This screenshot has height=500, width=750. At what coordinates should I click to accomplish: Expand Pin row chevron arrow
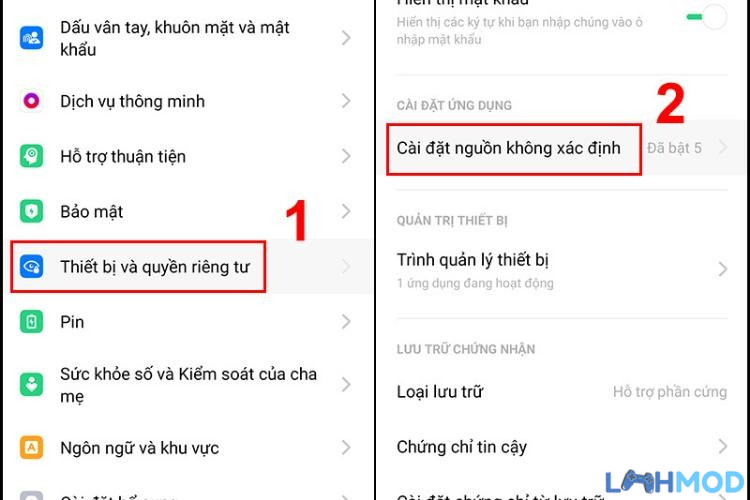[346, 322]
